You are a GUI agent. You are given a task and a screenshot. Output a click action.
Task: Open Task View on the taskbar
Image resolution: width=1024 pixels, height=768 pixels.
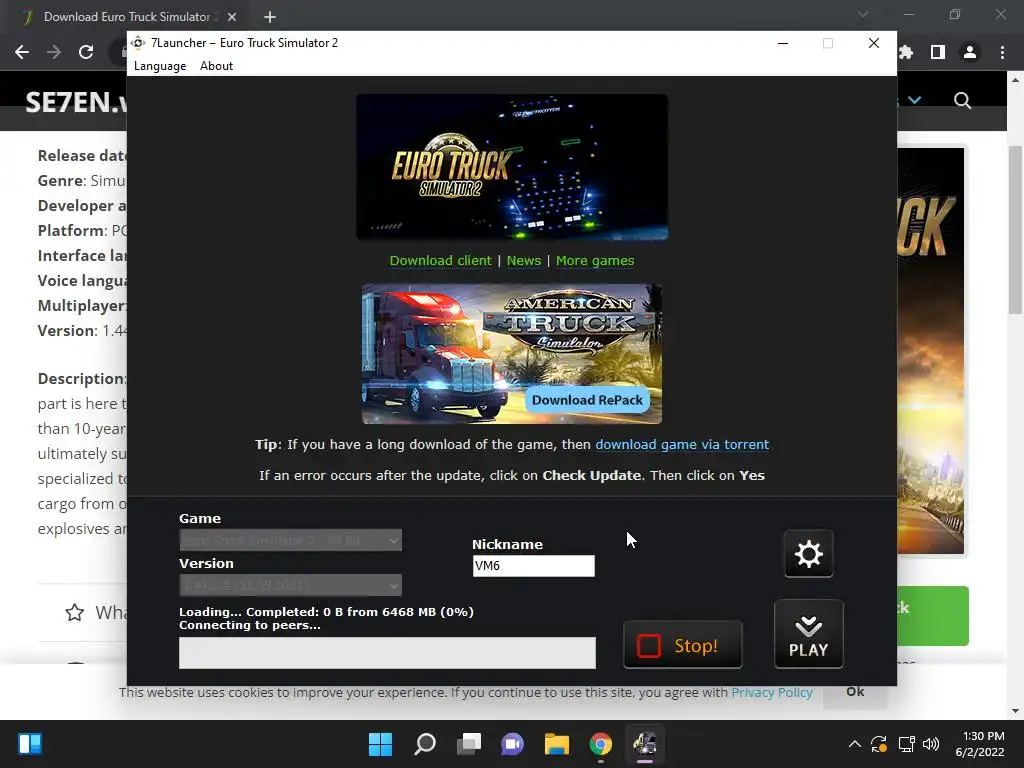click(469, 744)
